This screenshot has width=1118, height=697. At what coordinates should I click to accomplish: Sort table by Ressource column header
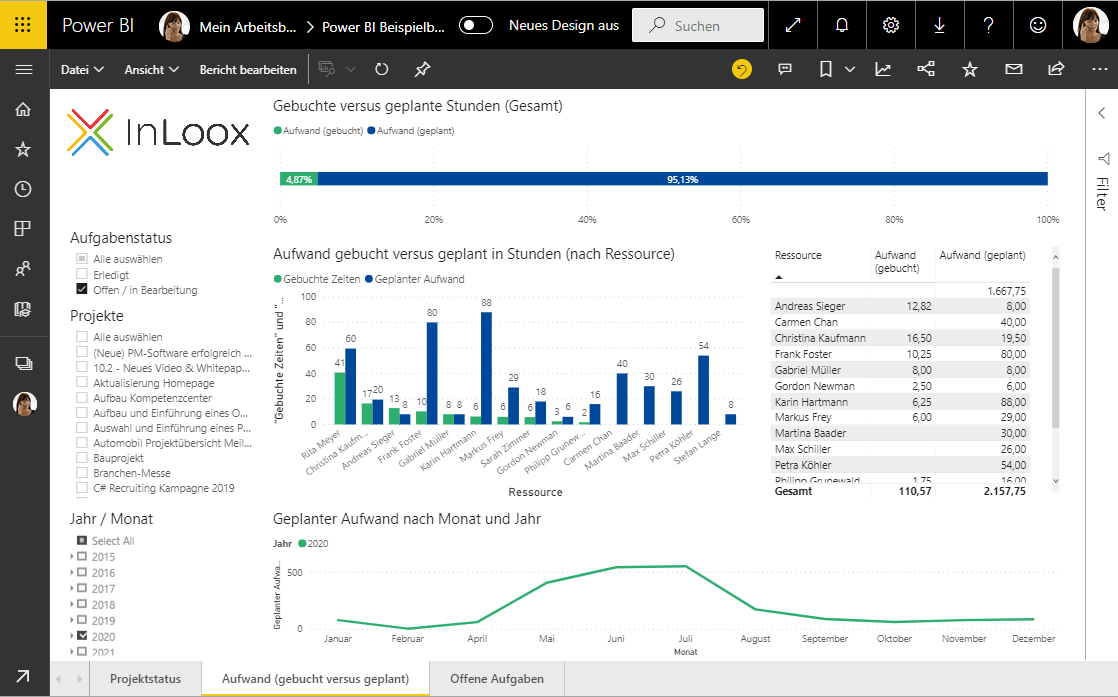(798, 255)
